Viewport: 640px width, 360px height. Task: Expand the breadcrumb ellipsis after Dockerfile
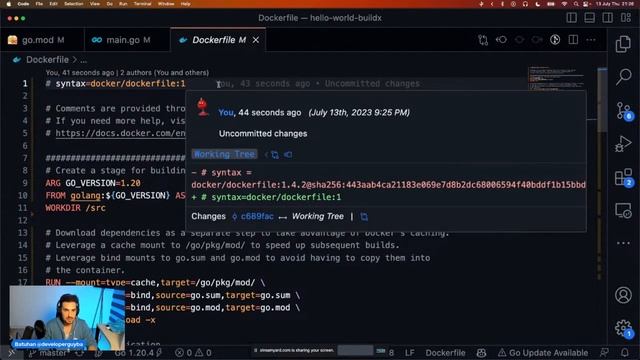83,60
